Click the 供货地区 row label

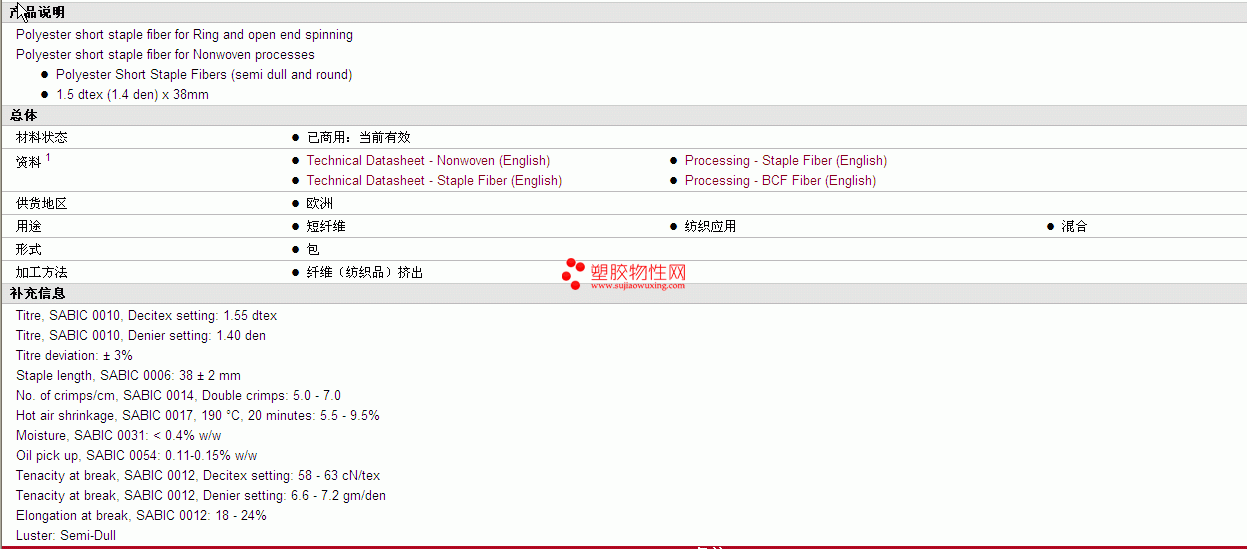click(42, 203)
